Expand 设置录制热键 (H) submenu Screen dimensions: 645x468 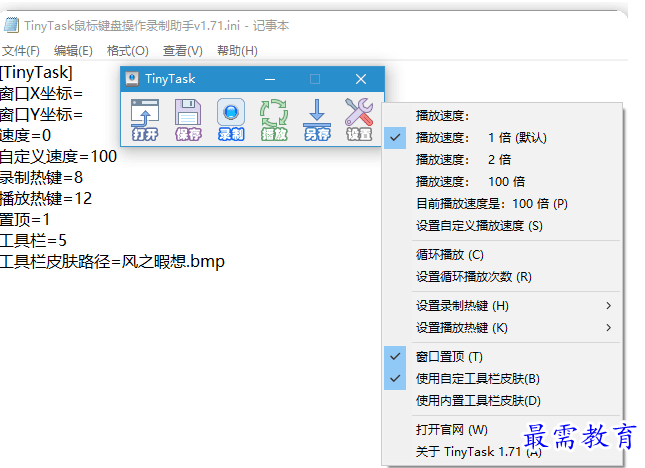coord(502,306)
